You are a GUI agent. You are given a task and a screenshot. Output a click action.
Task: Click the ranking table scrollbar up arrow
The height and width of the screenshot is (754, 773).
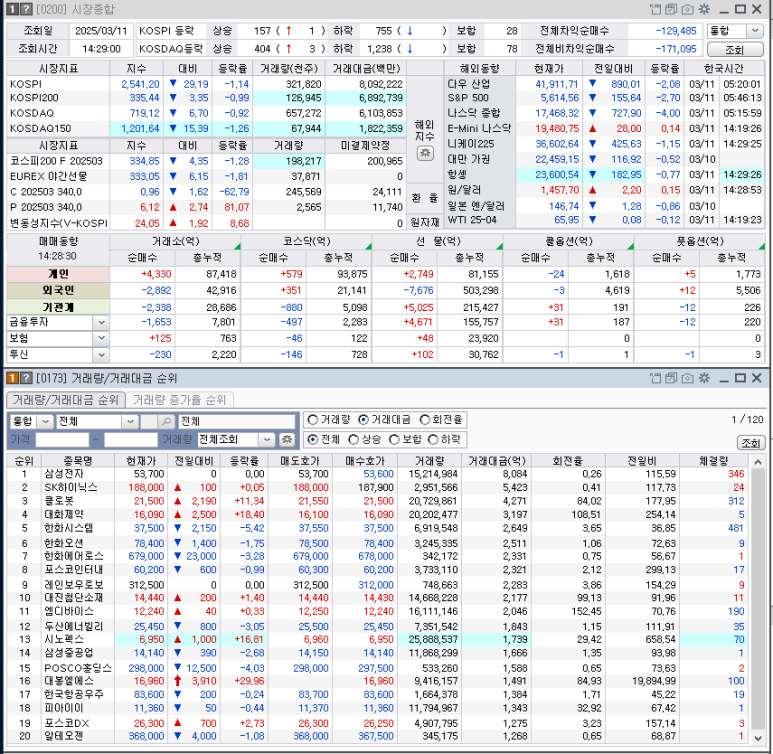point(758,463)
